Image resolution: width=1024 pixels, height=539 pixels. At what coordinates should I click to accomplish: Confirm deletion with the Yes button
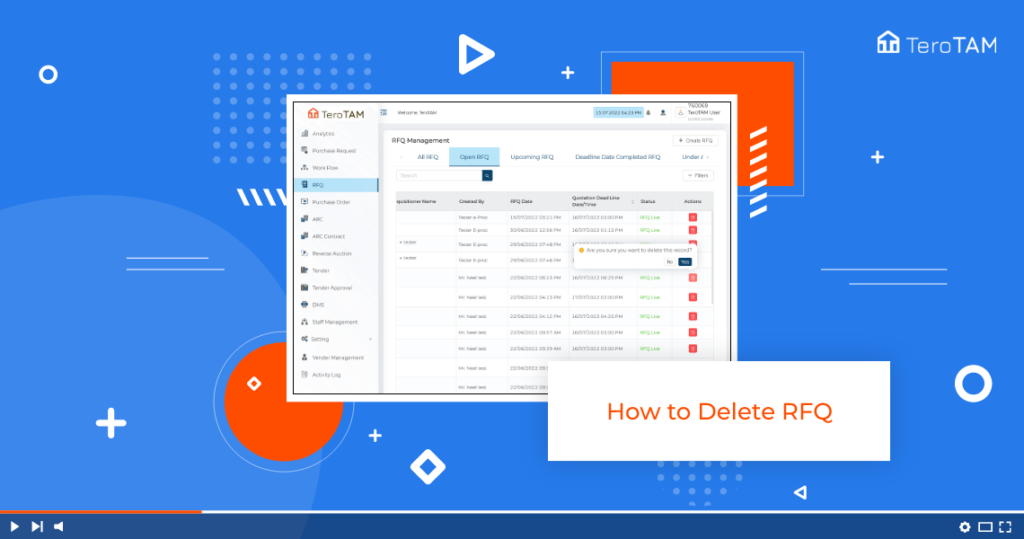tap(684, 262)
